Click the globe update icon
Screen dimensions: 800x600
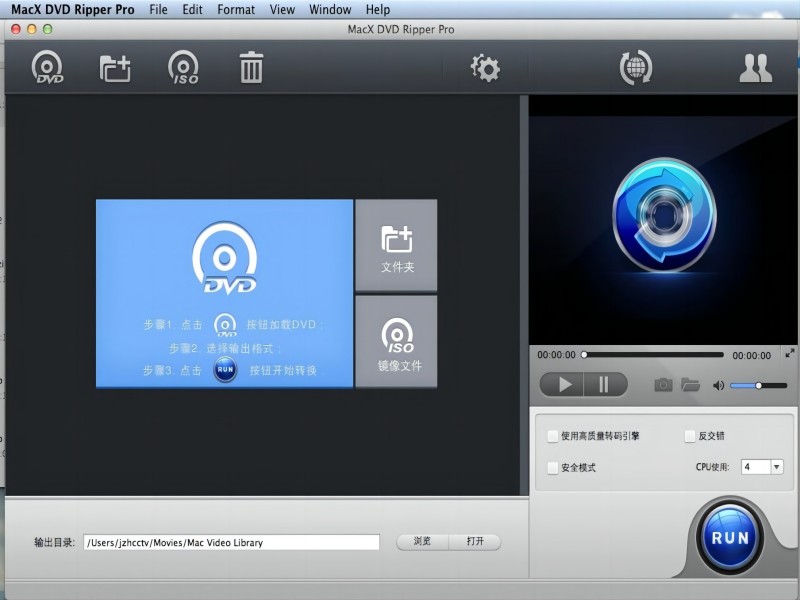(x=636, y=67)
